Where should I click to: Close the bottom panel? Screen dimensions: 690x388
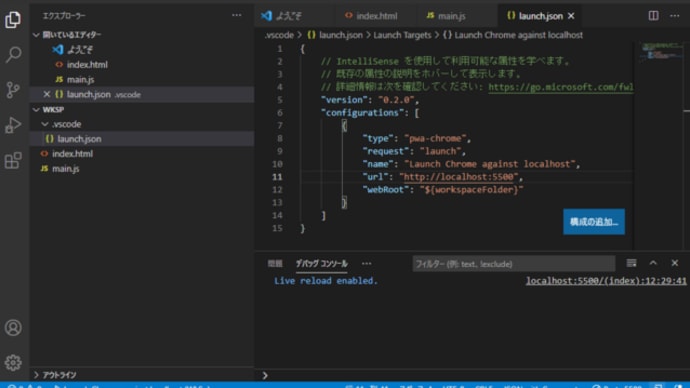click(675, 263)
